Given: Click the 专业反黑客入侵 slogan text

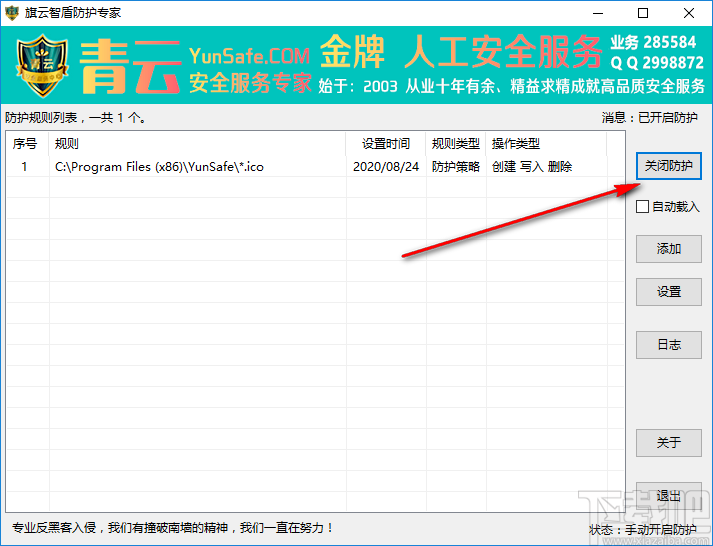Looking at the screenshot, I should click(x=173, y=528).
